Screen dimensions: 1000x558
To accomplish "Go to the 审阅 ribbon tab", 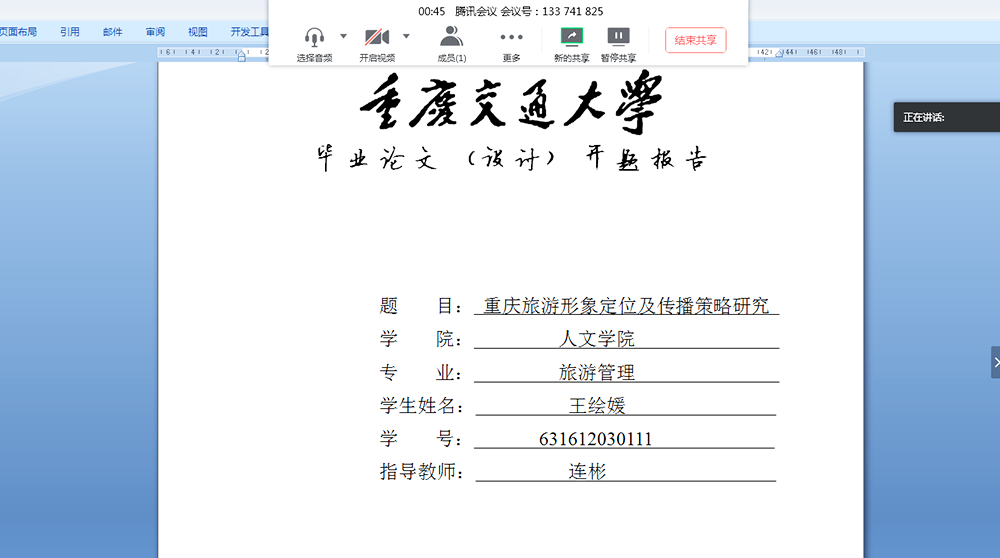I will [x=155, y=32].
